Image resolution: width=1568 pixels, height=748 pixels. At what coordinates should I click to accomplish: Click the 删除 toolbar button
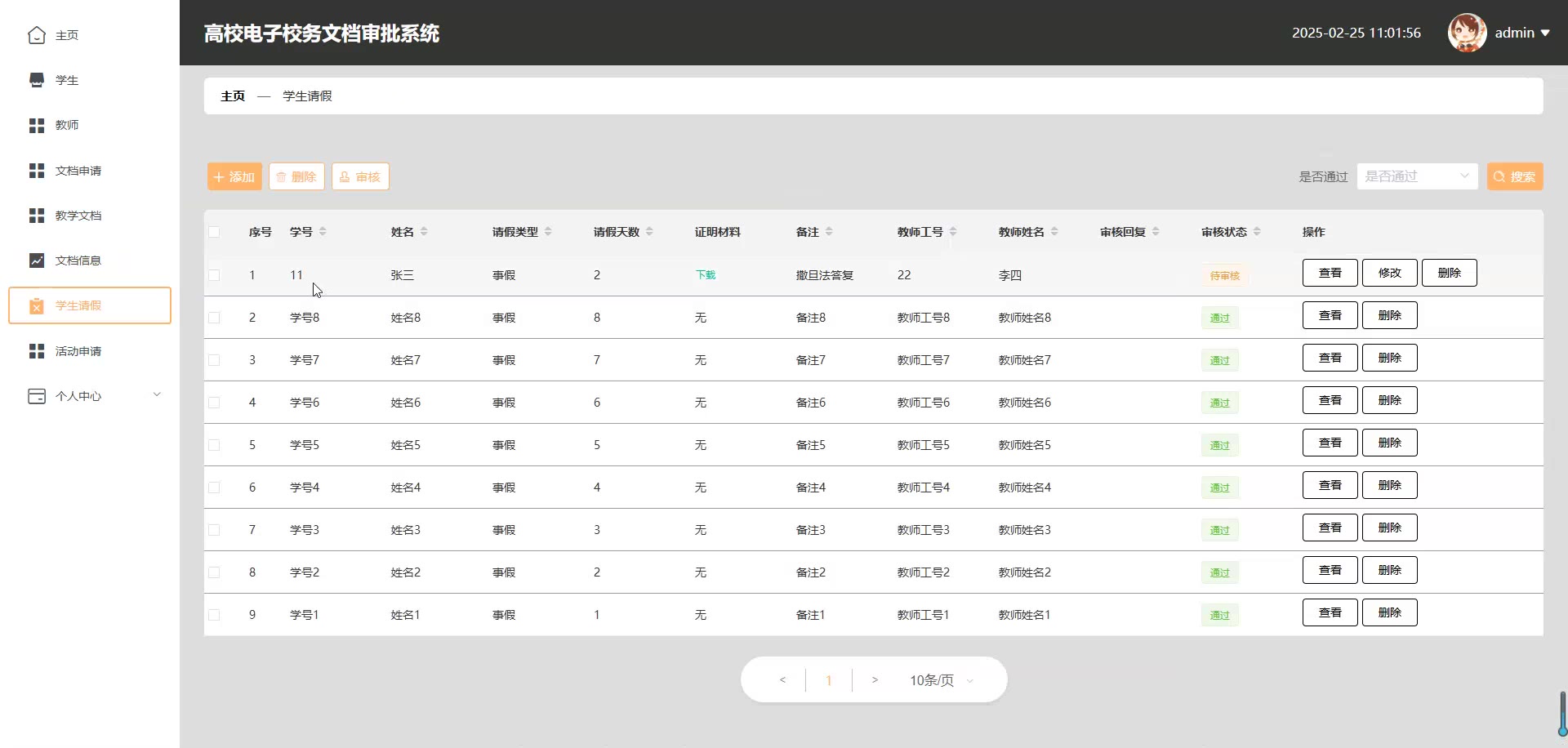click(296, 176)
